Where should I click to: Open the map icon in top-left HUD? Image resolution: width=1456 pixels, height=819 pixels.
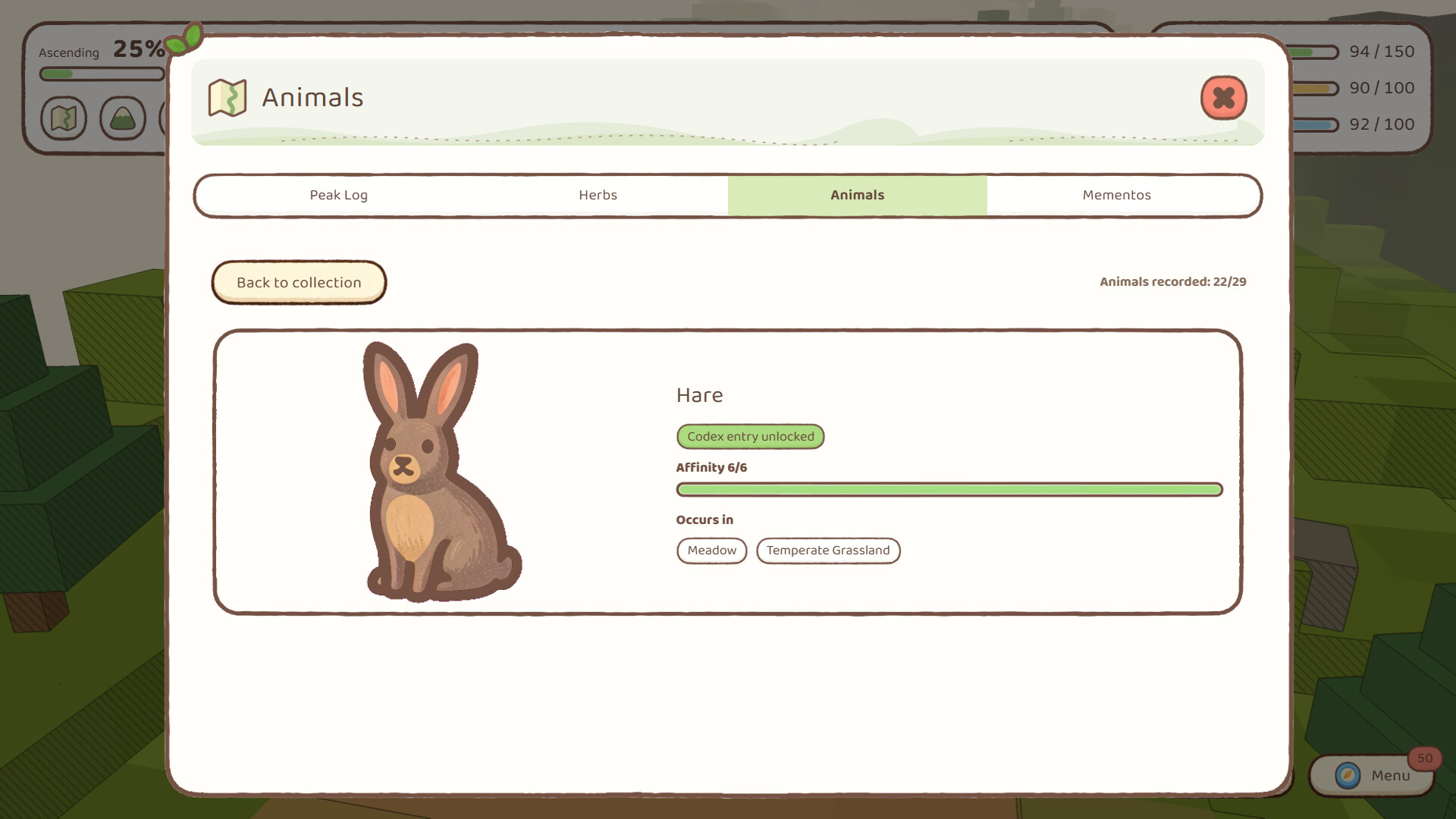(x=64, y=118)
